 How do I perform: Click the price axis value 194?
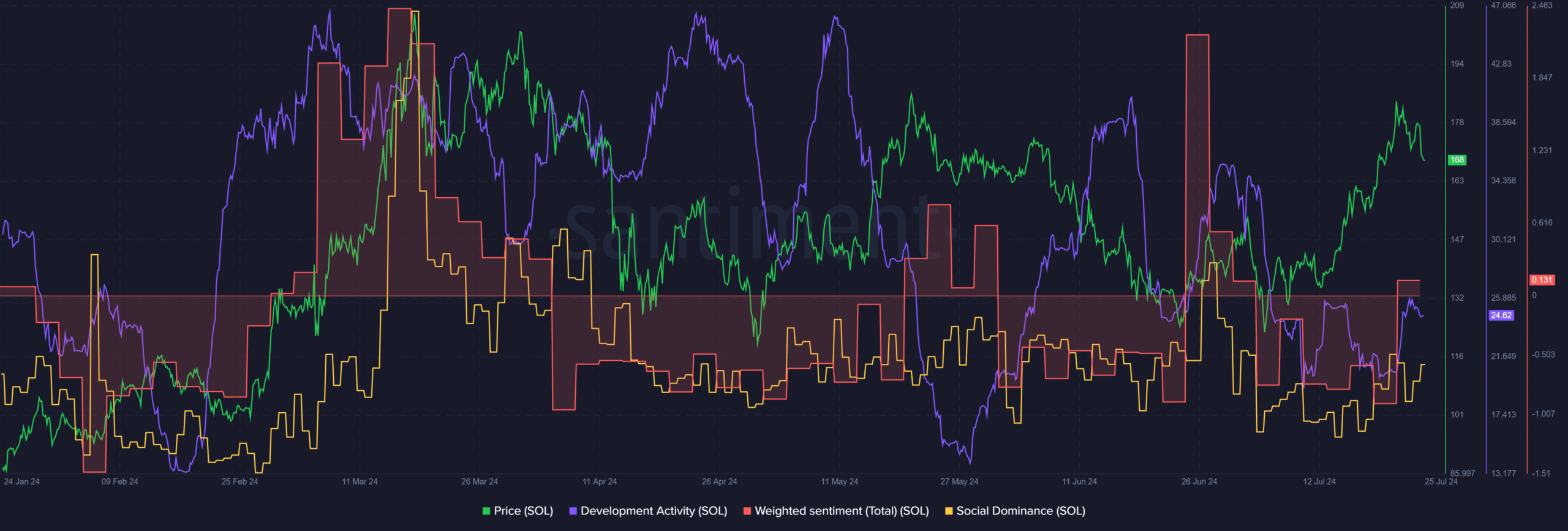pos(1457,64)
